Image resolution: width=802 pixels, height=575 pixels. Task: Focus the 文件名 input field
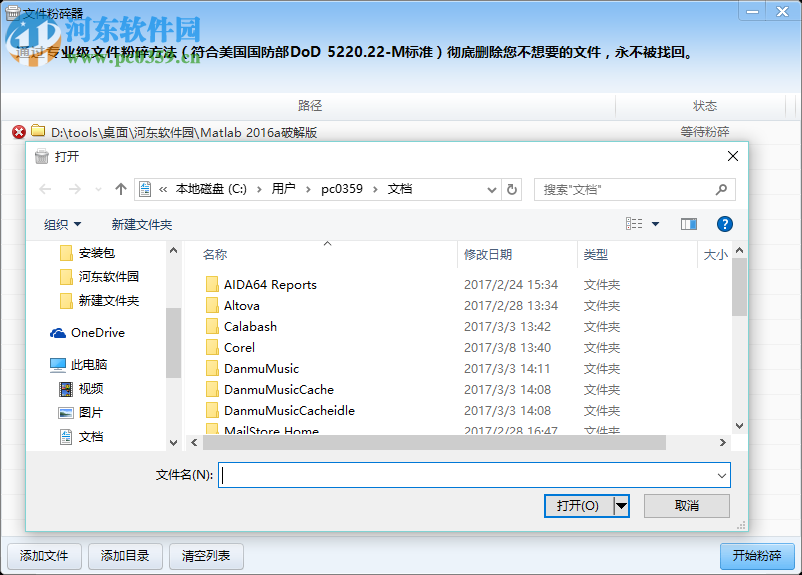coord(474,475)
